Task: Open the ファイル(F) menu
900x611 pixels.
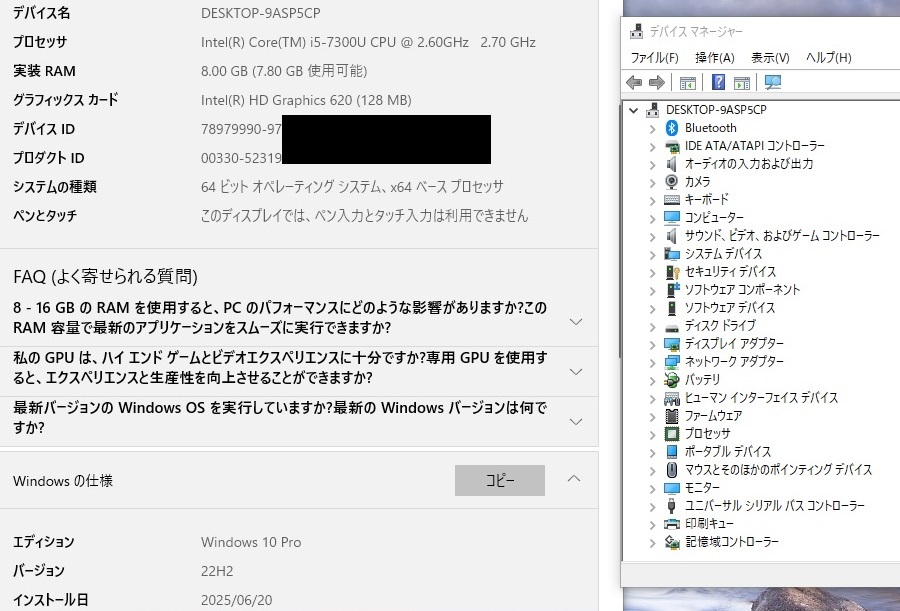Action: pyautogui.click(x=654, y=57)
